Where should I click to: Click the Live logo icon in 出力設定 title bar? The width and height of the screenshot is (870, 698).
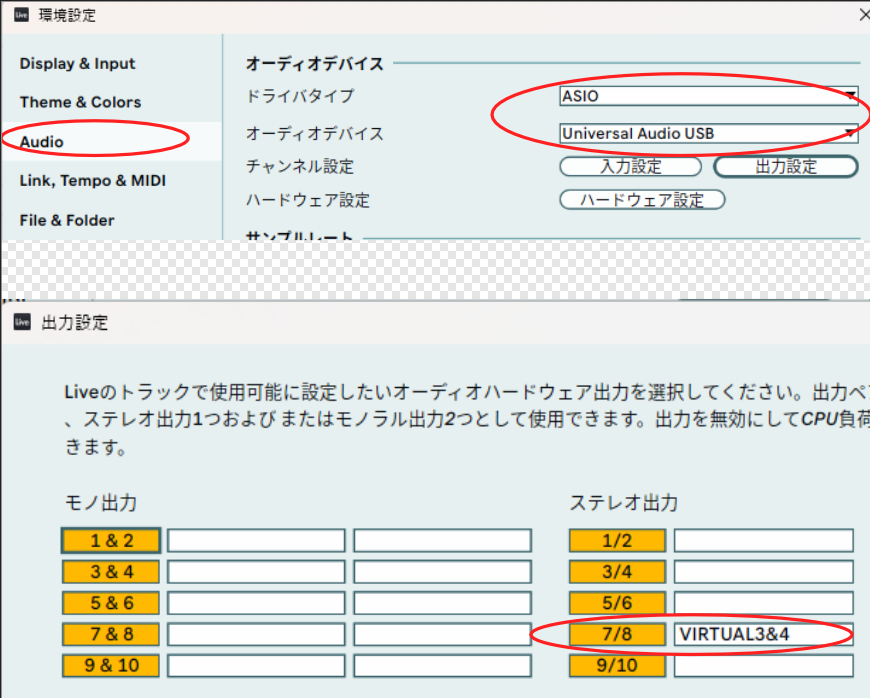click(x=21, y=323)
